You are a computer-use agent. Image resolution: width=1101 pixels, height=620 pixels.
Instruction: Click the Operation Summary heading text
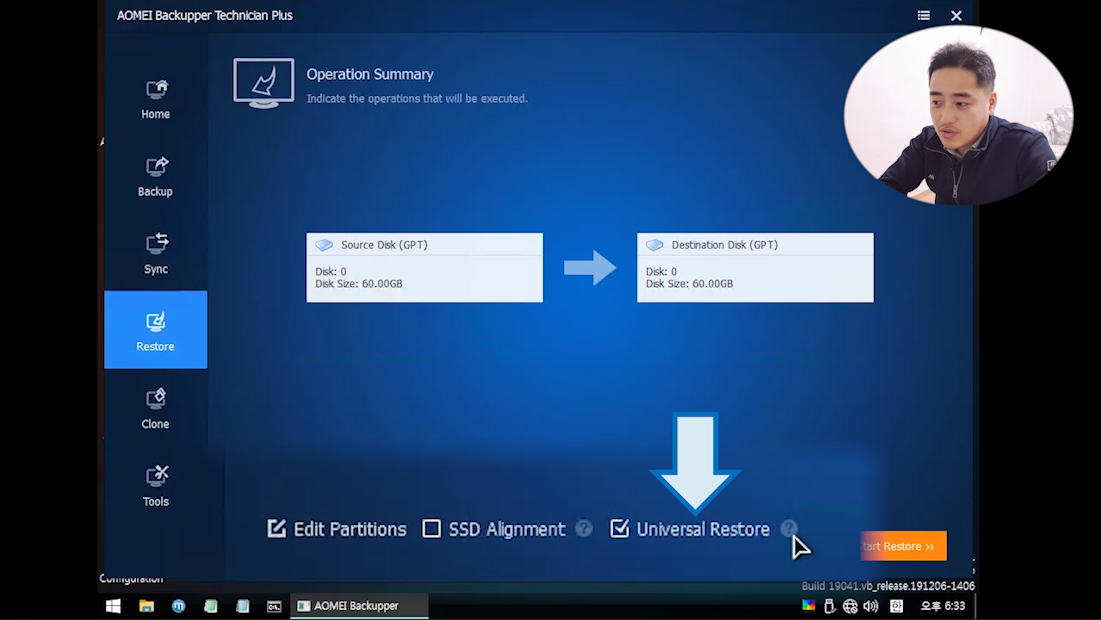[x=370, y=74]
